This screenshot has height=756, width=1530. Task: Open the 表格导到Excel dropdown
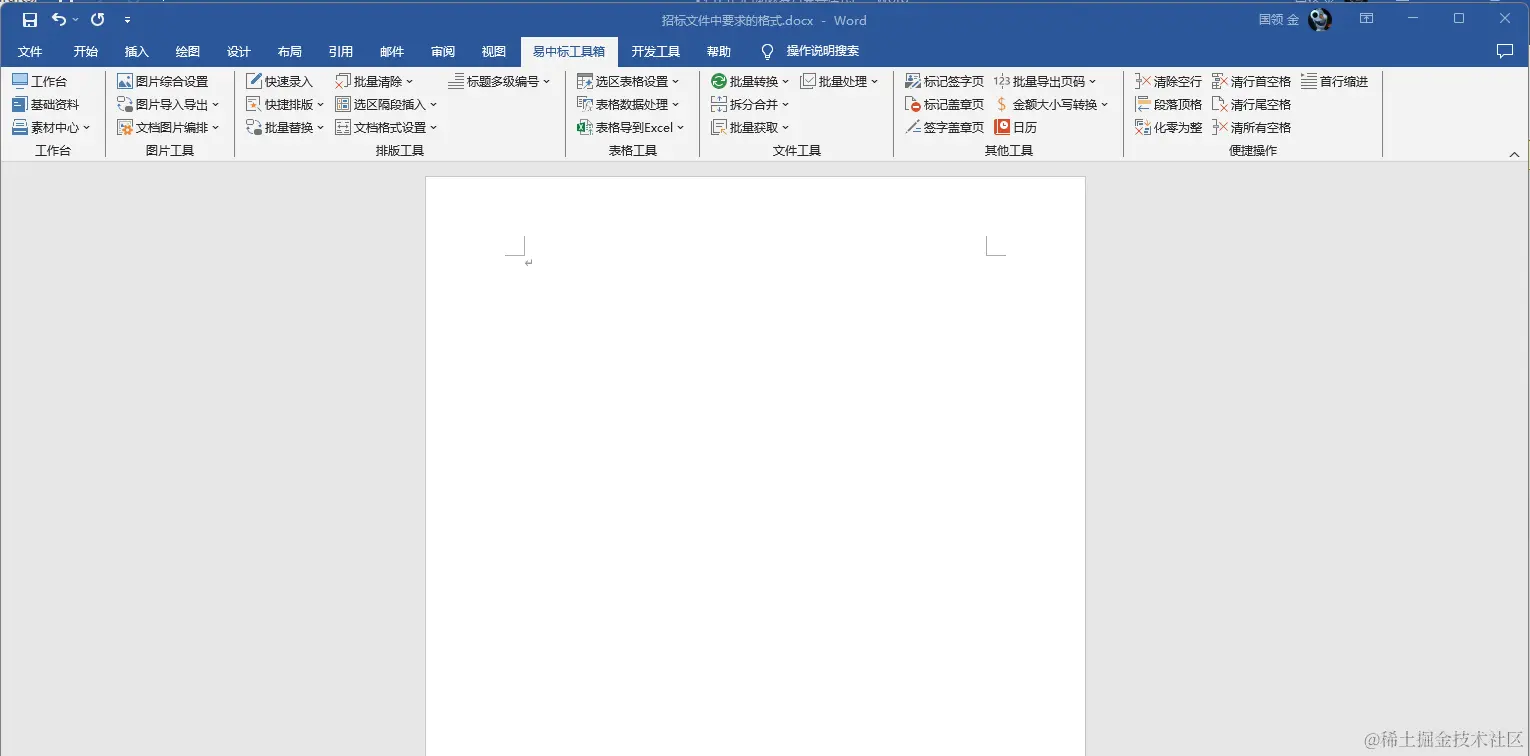(x=631, y=127)
